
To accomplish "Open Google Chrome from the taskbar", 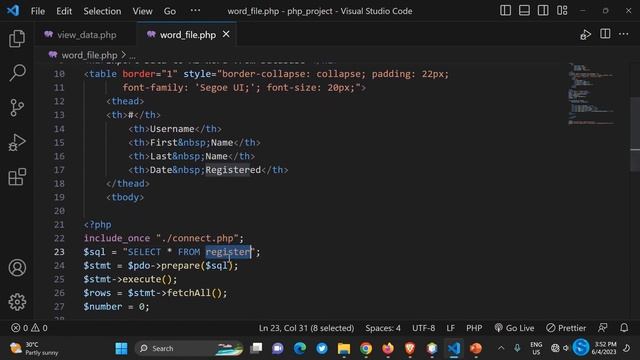I will tap(366, 349).
